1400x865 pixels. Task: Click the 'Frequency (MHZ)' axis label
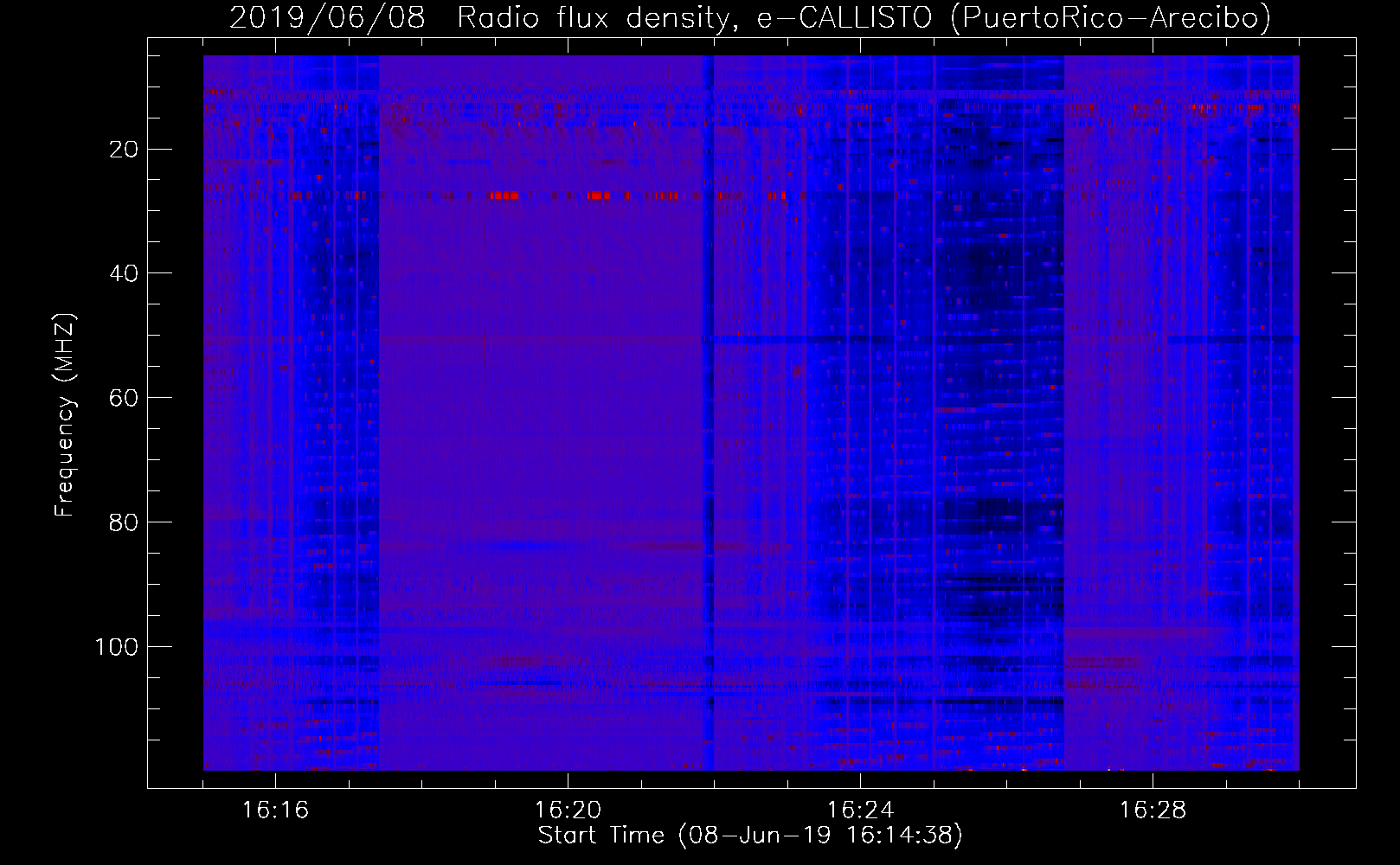click(x=65, y=415)
